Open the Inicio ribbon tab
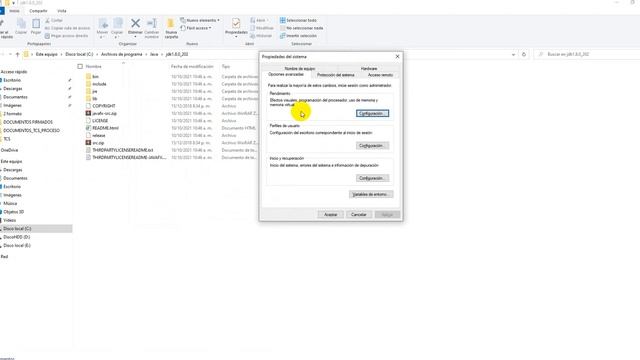The image size is (640, 360). point(14,11)
